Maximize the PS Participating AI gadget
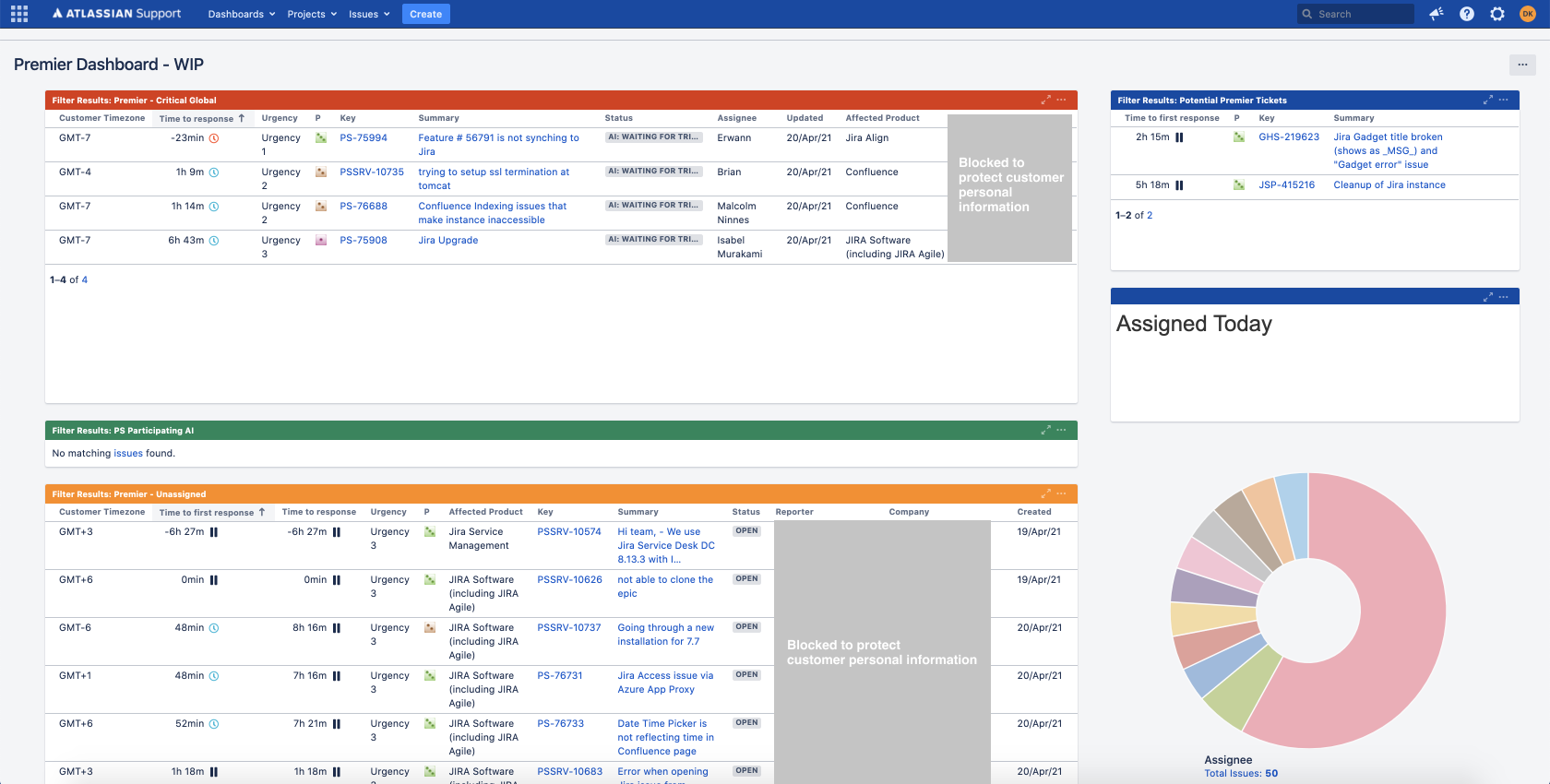1550x784 pixels. 1045,430
